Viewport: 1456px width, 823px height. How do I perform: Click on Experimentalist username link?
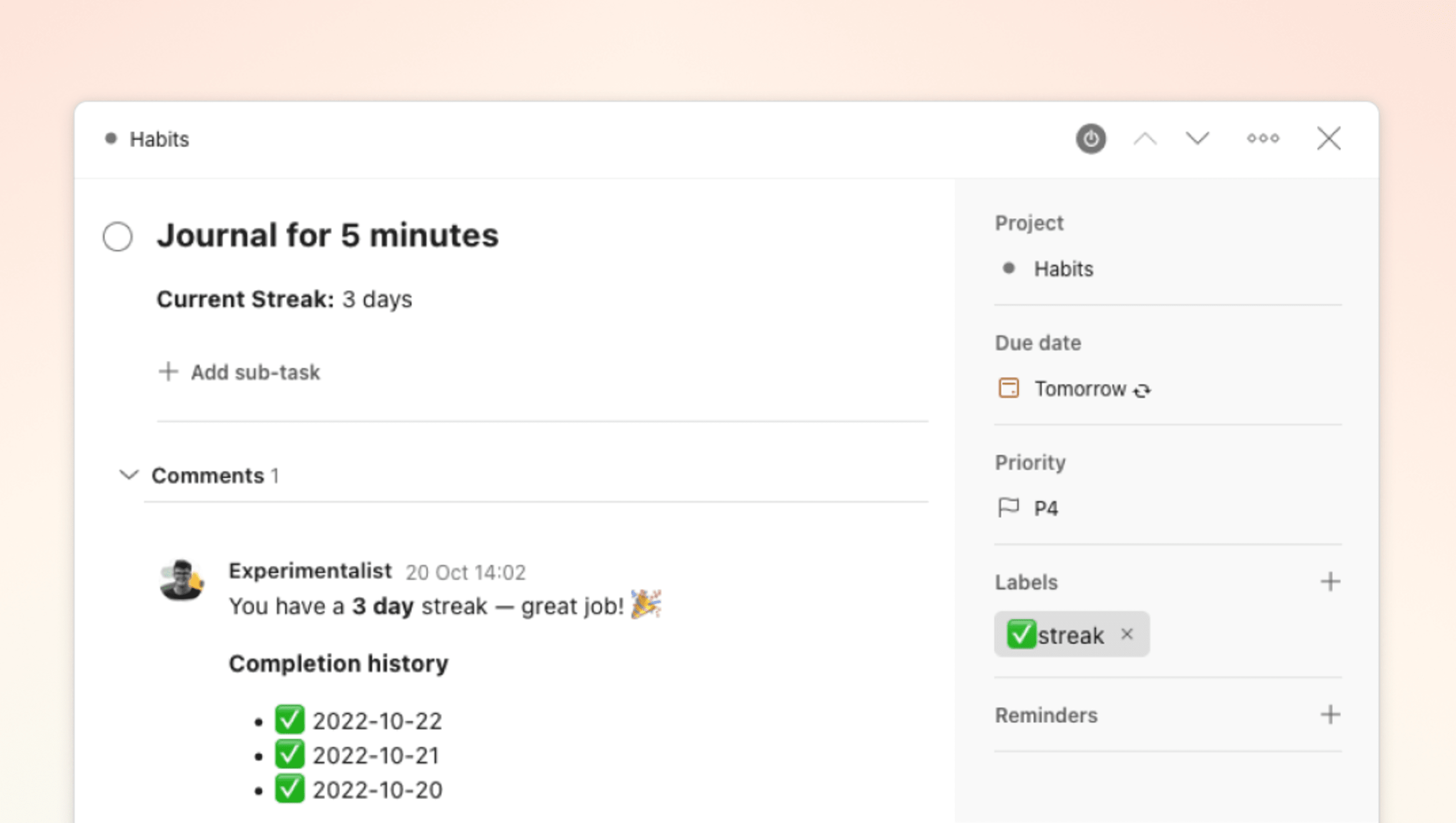[x=309, y=571]
